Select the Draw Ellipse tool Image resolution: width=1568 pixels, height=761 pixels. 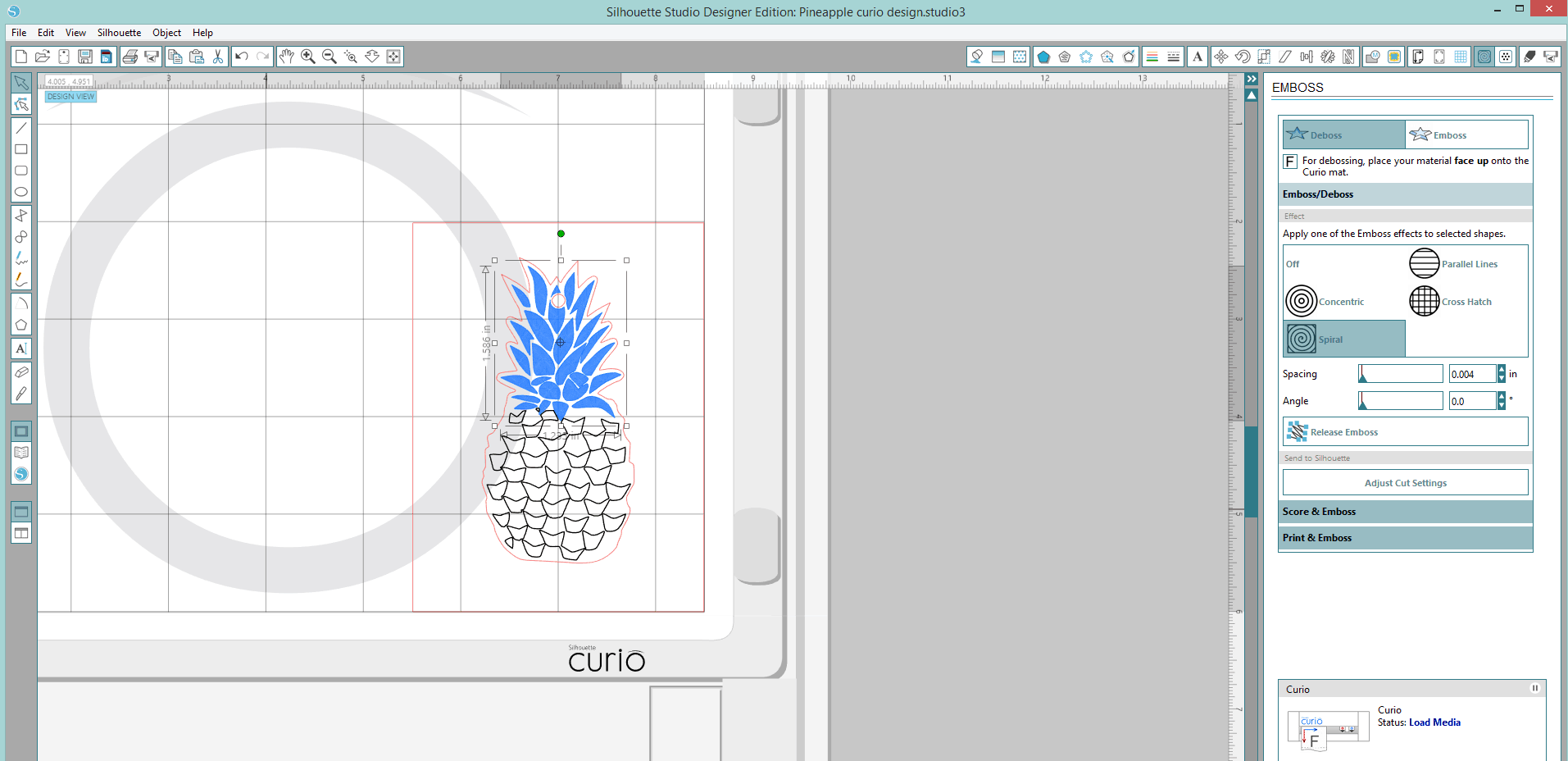click(x=22, y=191)
